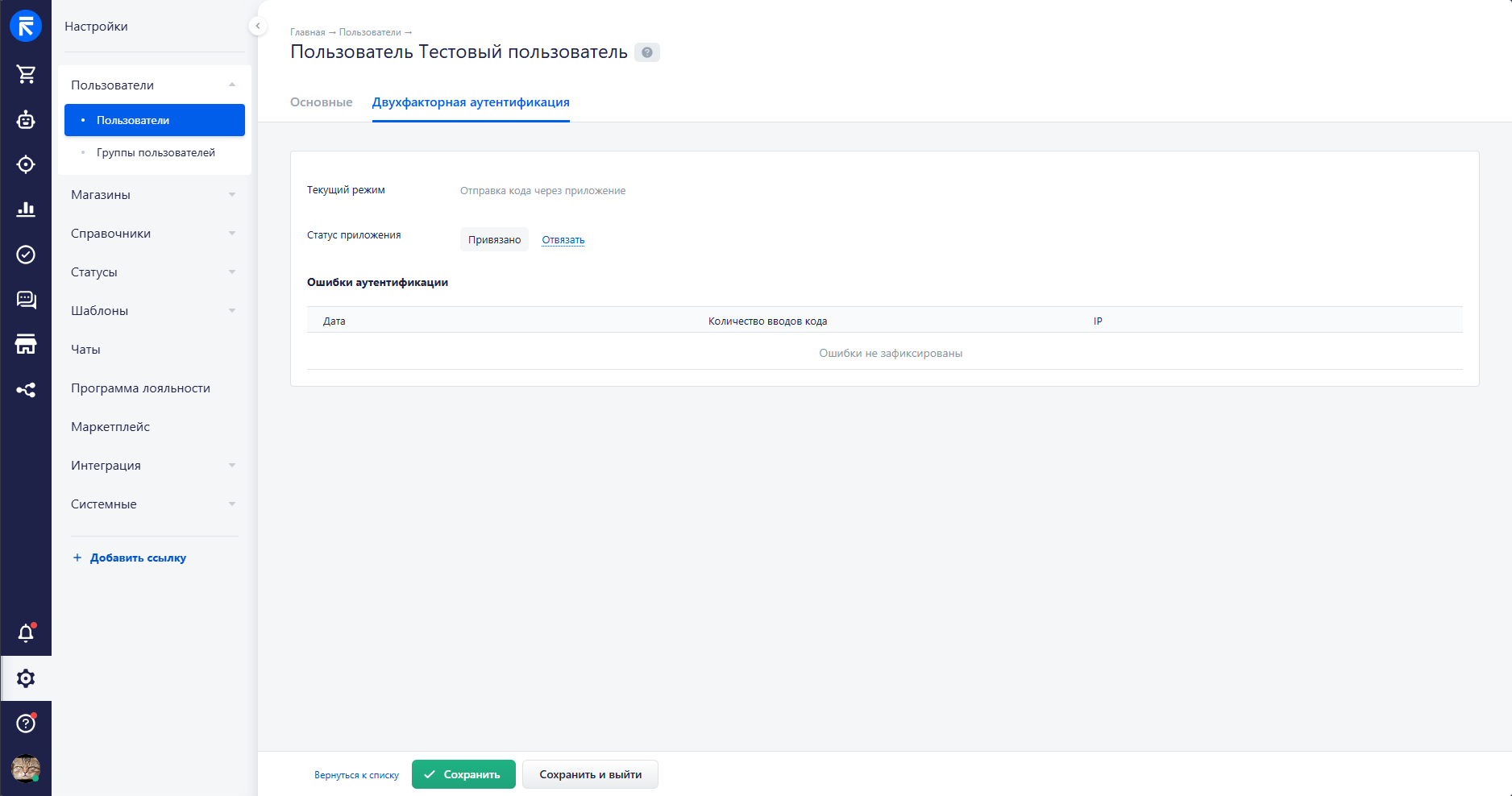Collapse the settings side panel arrow
The width and height of the screenshot is (1512, 796).
tap(258, 26)
